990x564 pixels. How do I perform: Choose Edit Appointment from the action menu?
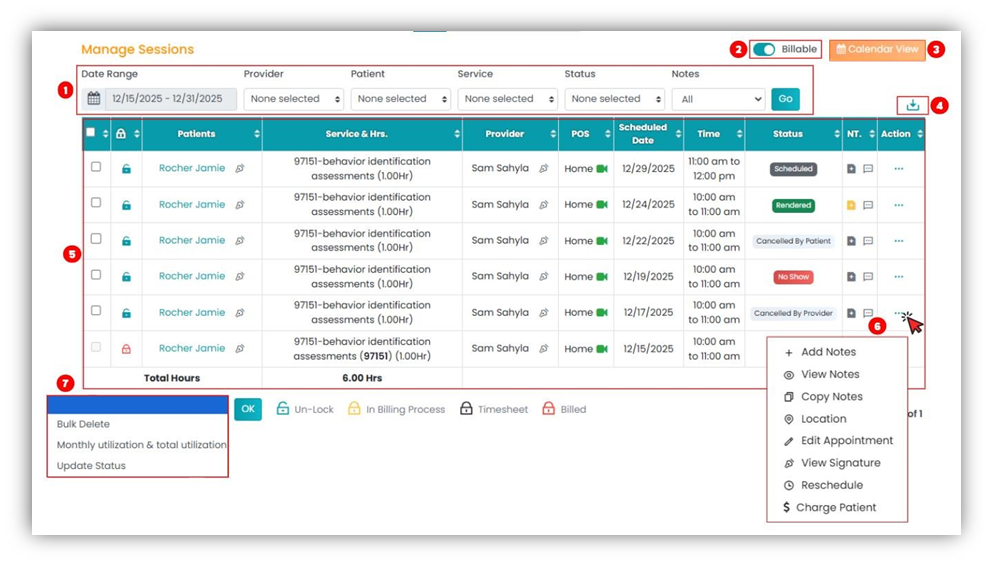point(846,441)
